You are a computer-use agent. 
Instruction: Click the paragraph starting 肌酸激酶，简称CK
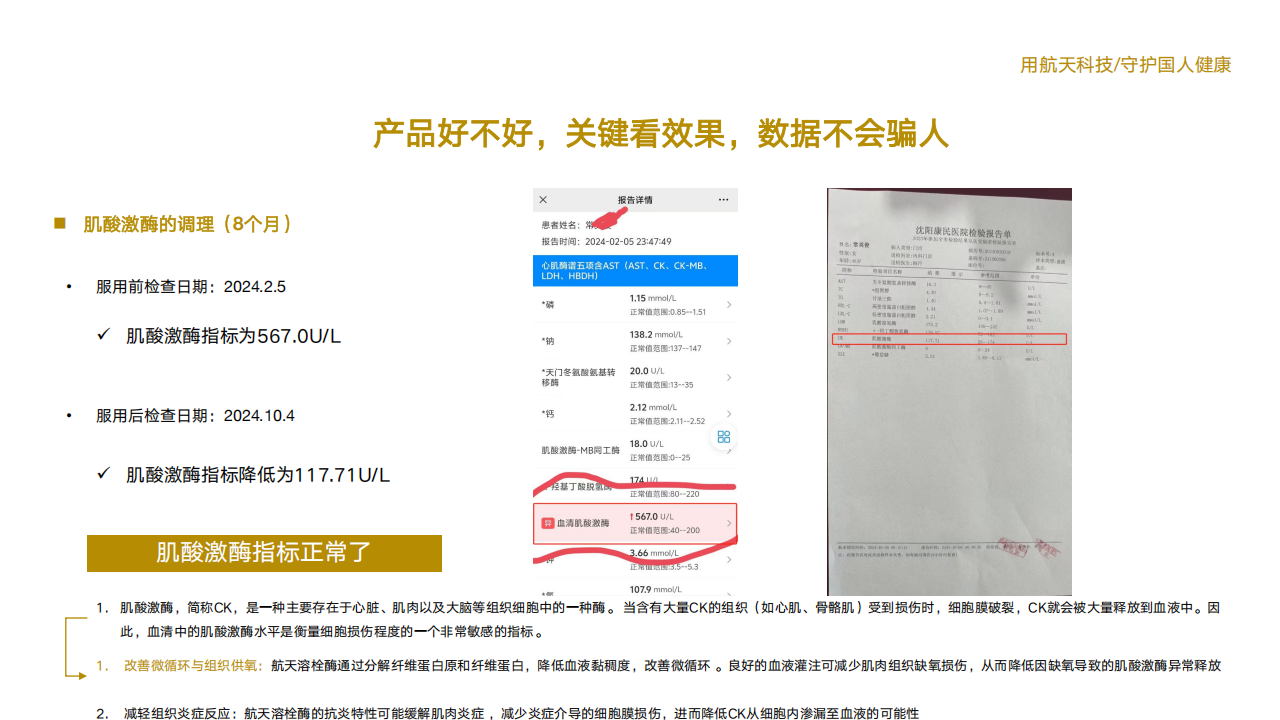pyautogui.click(x=670, y=620)
